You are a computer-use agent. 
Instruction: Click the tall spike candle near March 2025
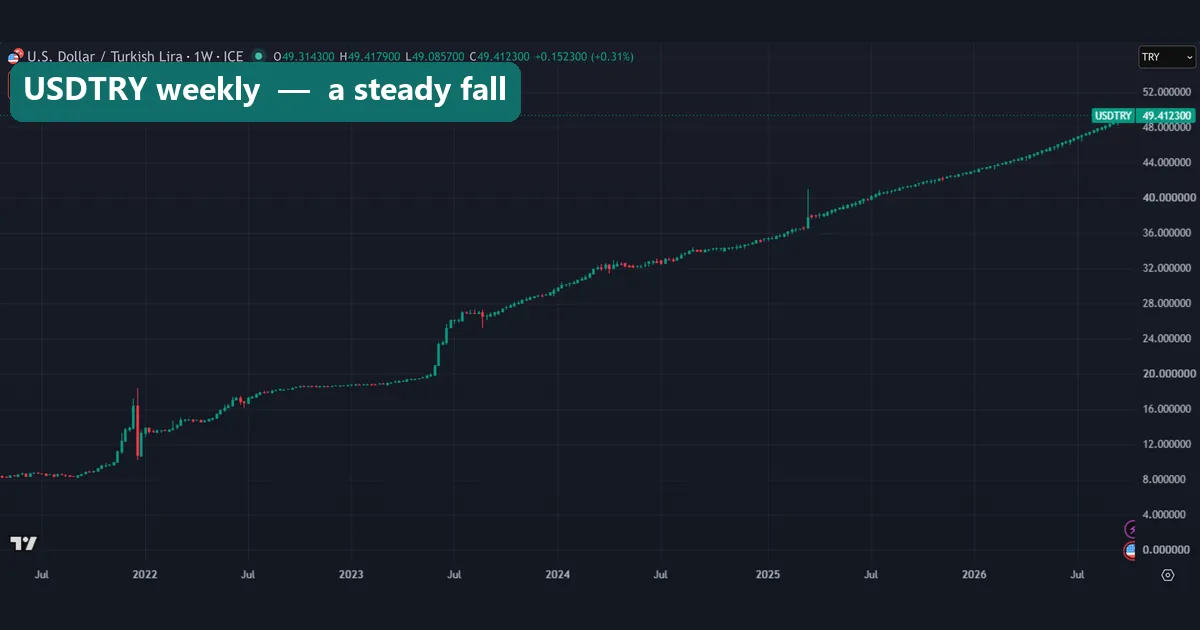(808, 208)
